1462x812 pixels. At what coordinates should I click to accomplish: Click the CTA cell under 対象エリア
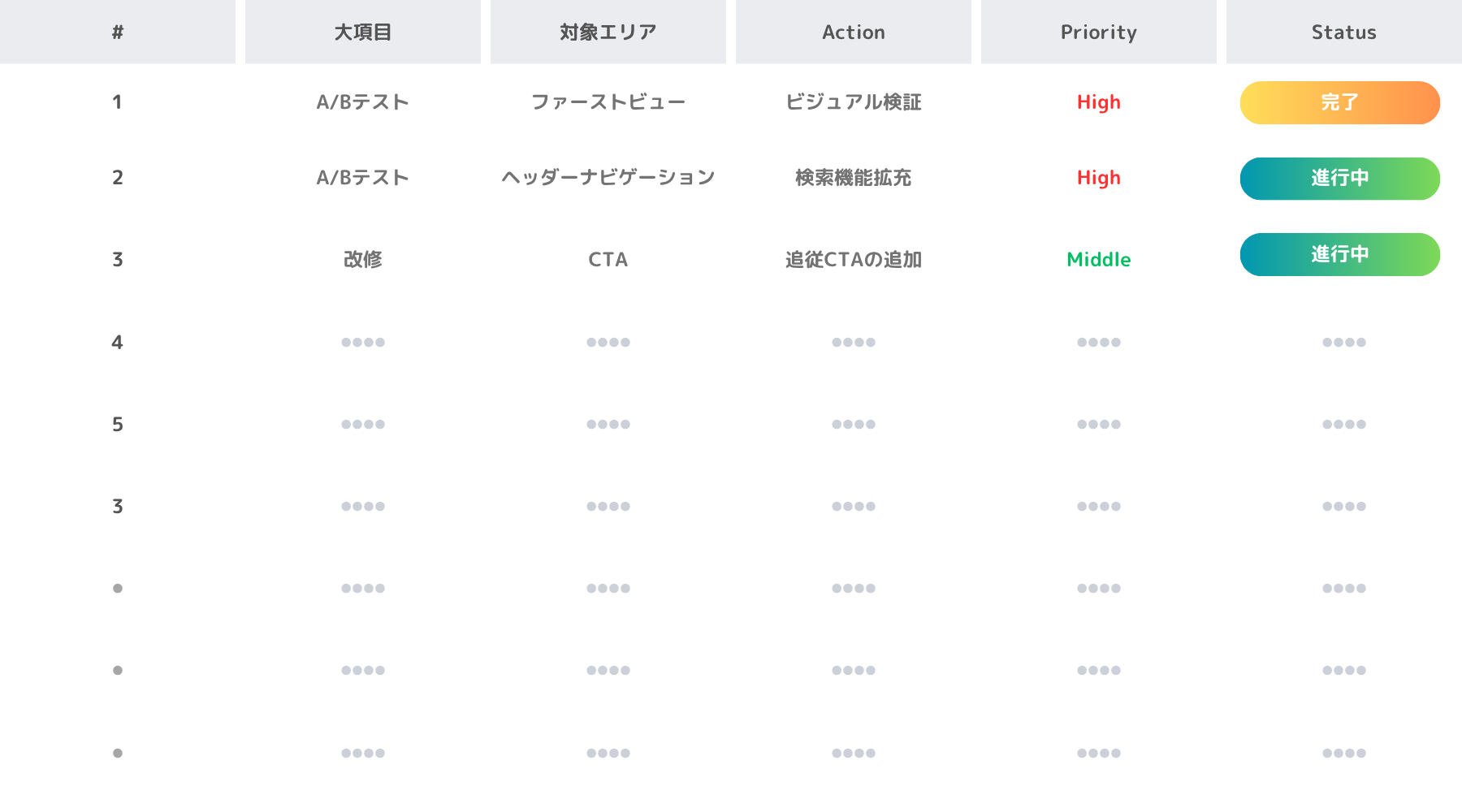[608, 260]
